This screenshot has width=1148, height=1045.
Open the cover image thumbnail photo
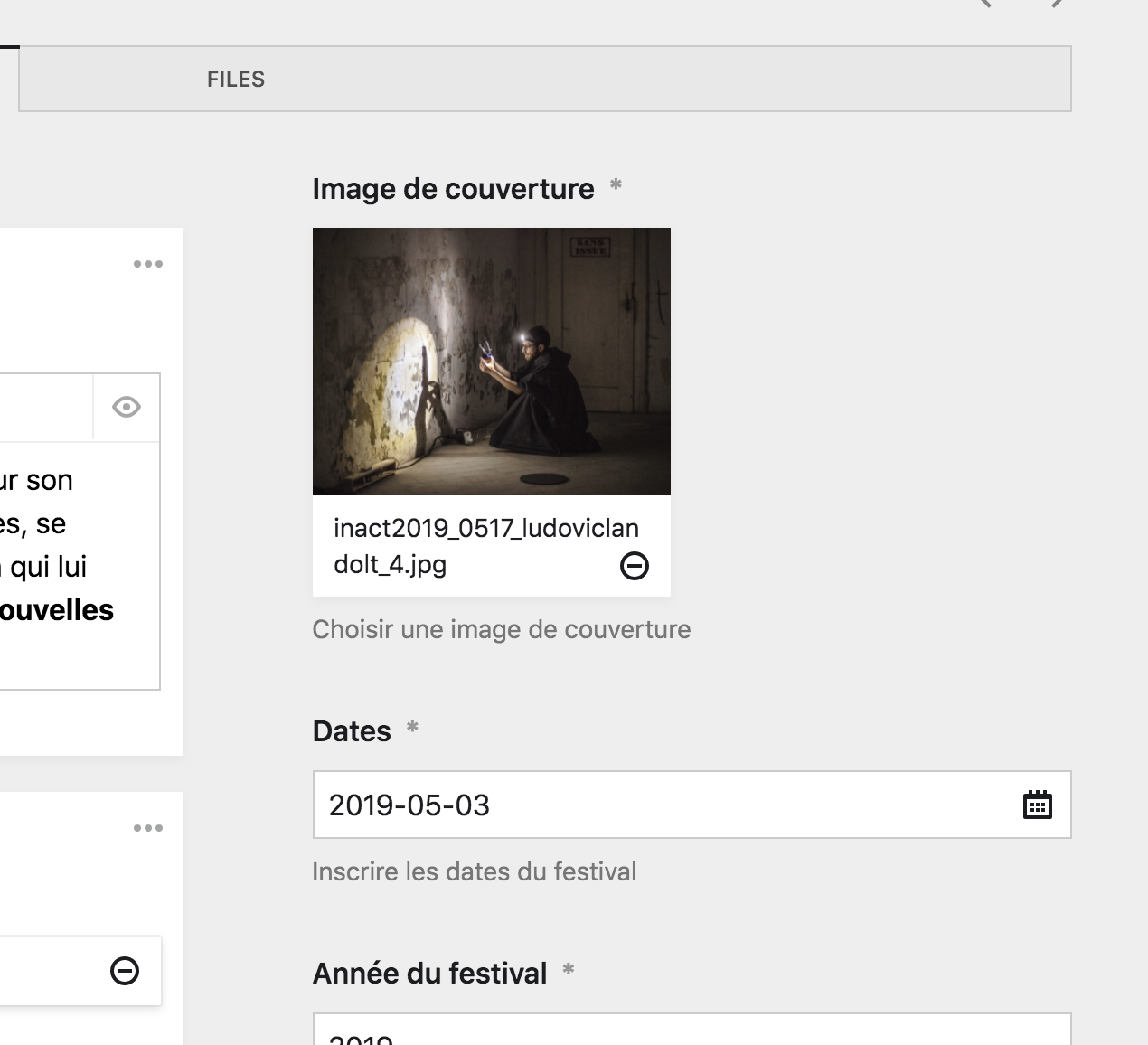coord(491,361)
